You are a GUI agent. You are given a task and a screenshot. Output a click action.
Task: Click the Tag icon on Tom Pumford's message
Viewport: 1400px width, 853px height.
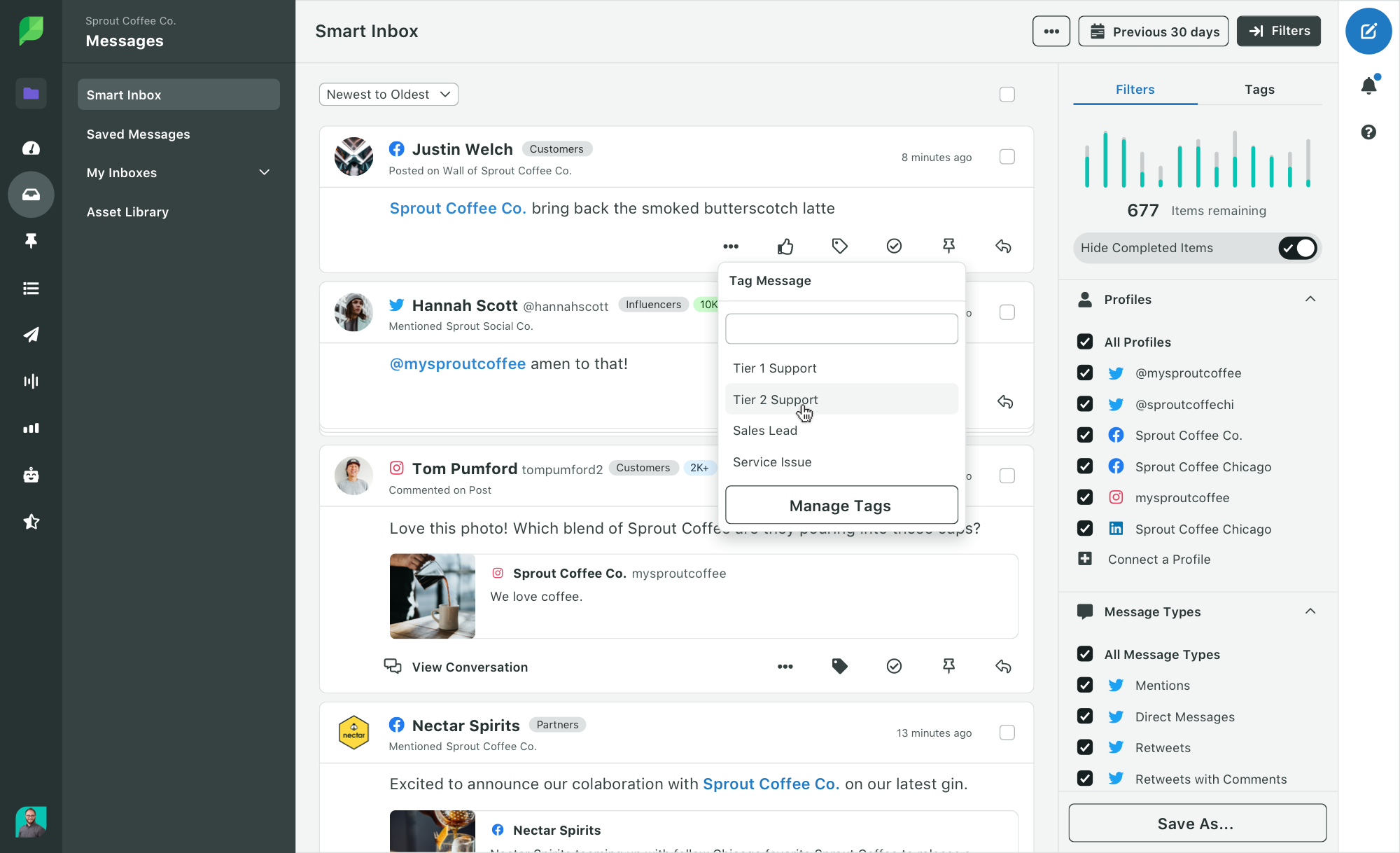pos(840,667)
